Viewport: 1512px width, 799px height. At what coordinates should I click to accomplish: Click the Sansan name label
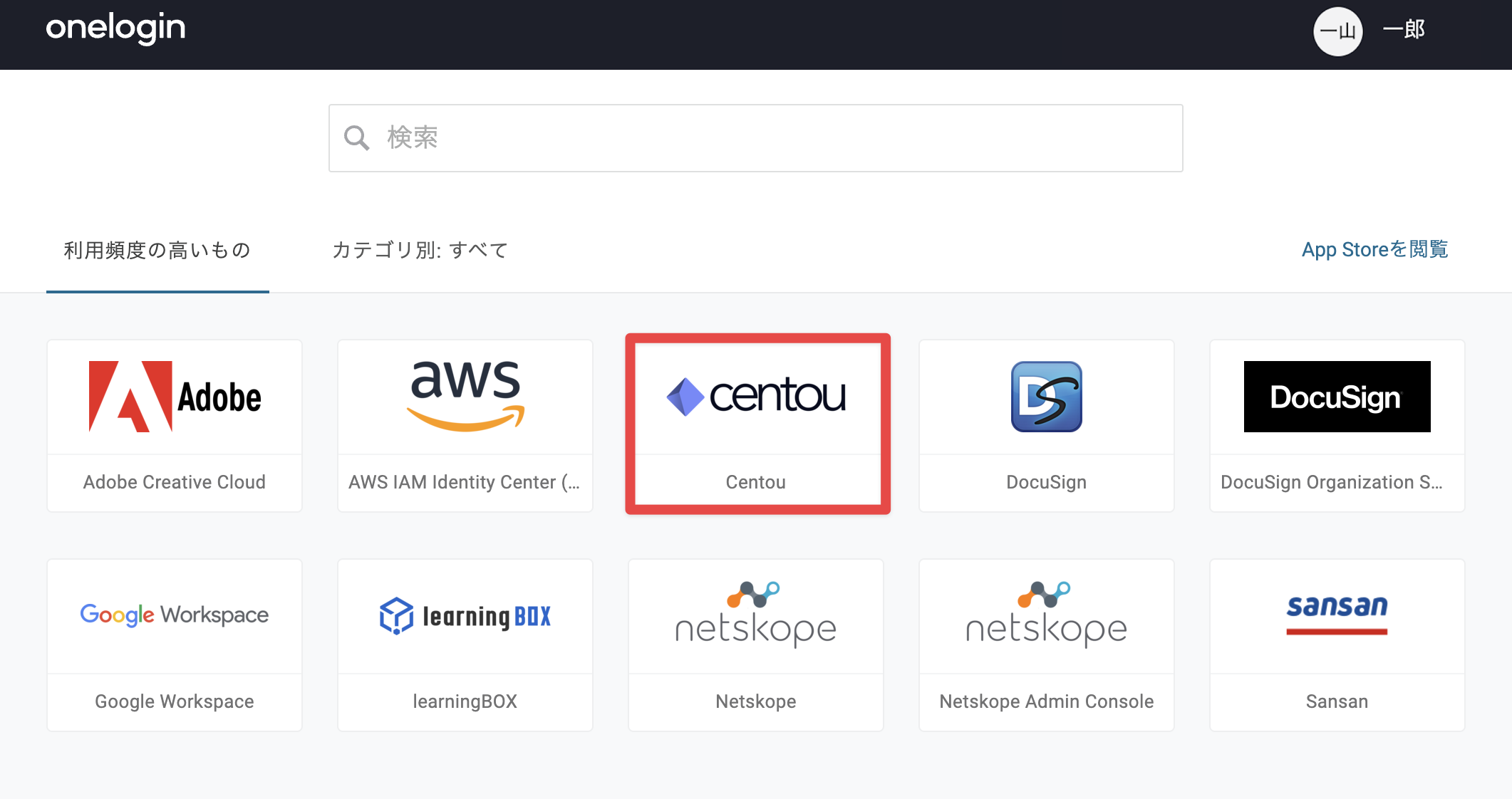point(1337,701)
